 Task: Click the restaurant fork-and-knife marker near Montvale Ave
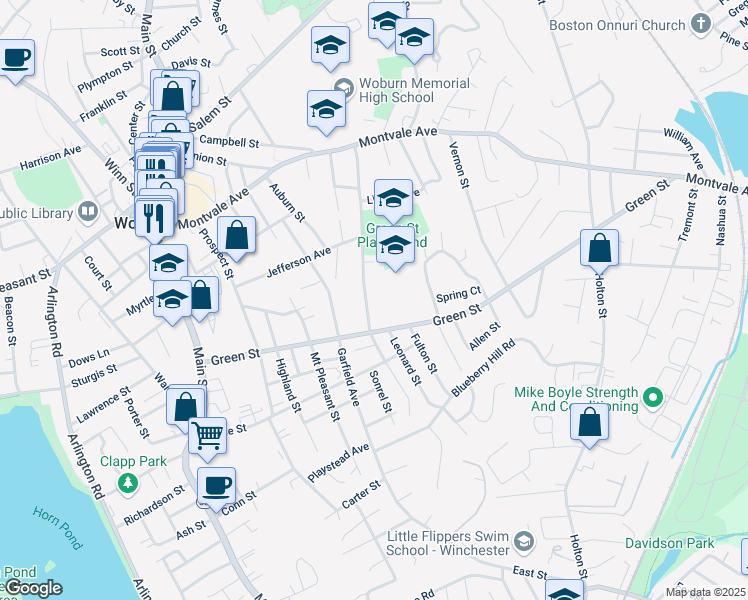(x=155, y=220)
